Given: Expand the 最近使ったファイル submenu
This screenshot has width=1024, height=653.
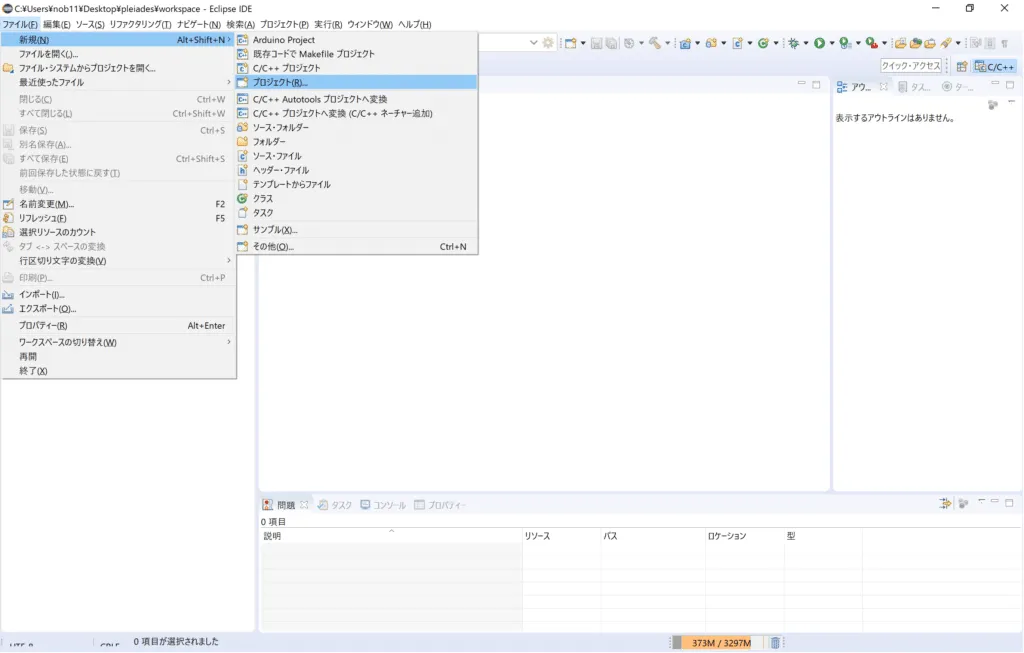Looking at the screenshot, I should pos(118,82).
